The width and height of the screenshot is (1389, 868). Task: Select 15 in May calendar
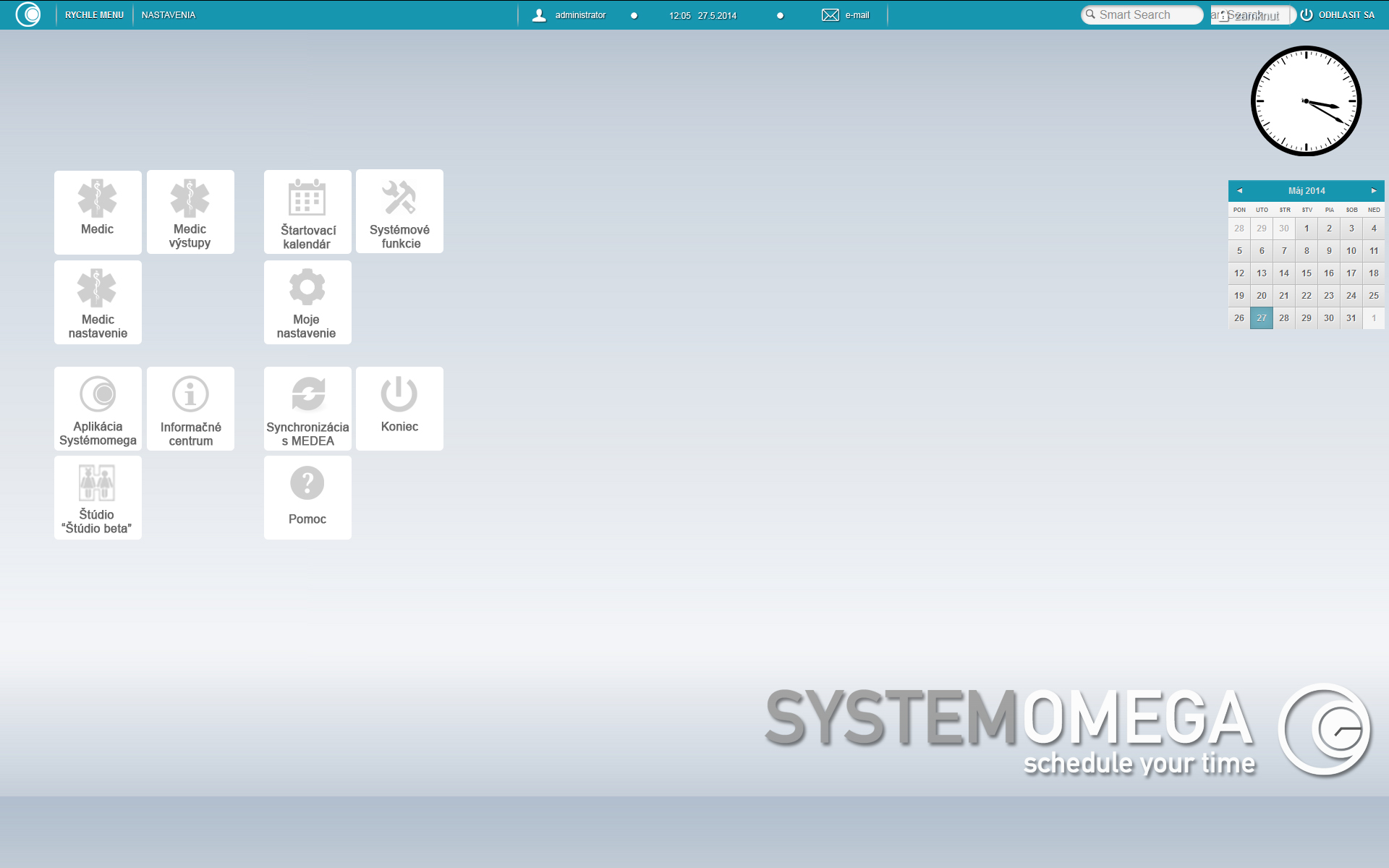click(1306, 273)
